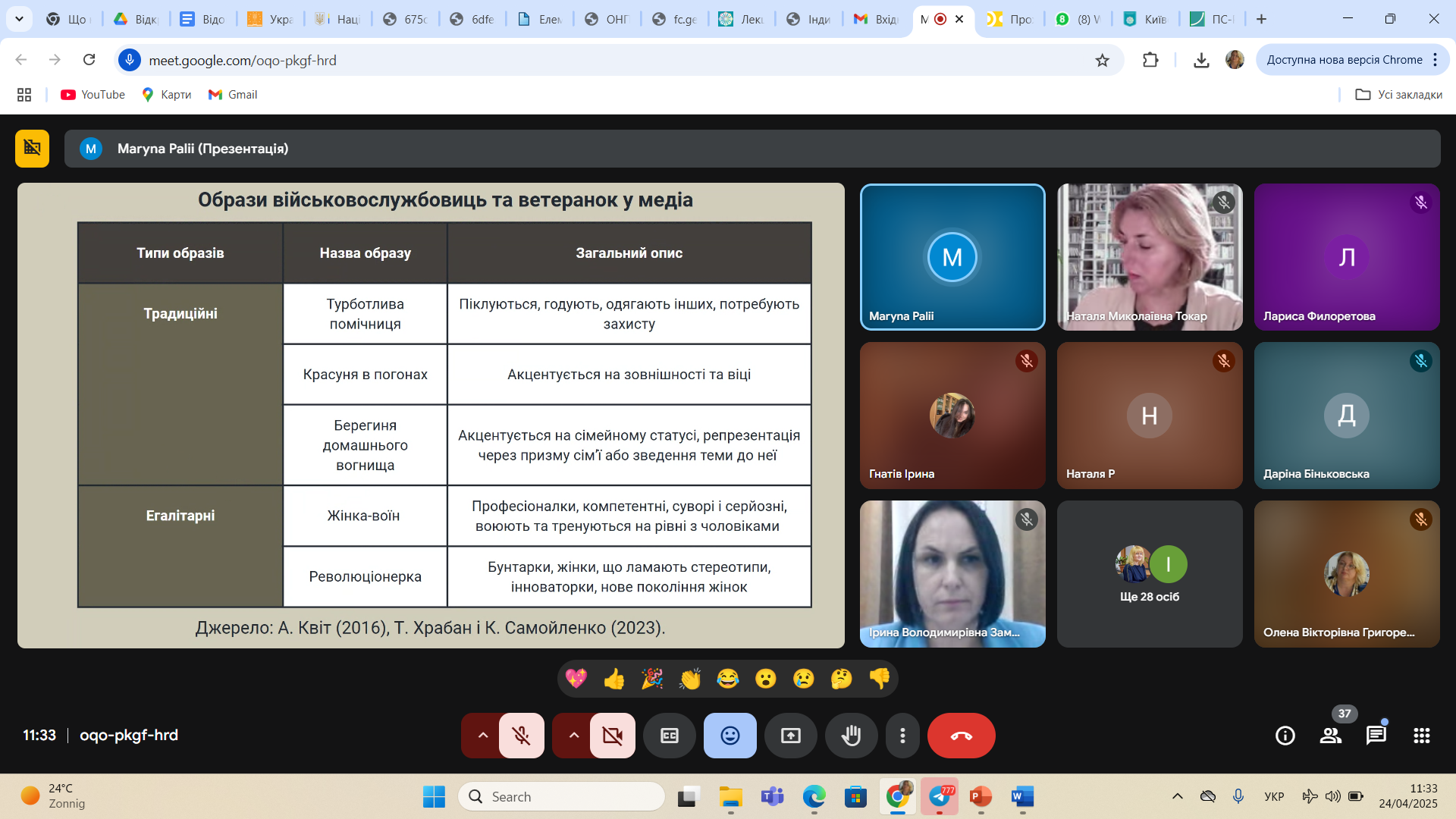The image size is (1456, 819).
Task: Open the chat panel icon
Action: (1376, 735)
